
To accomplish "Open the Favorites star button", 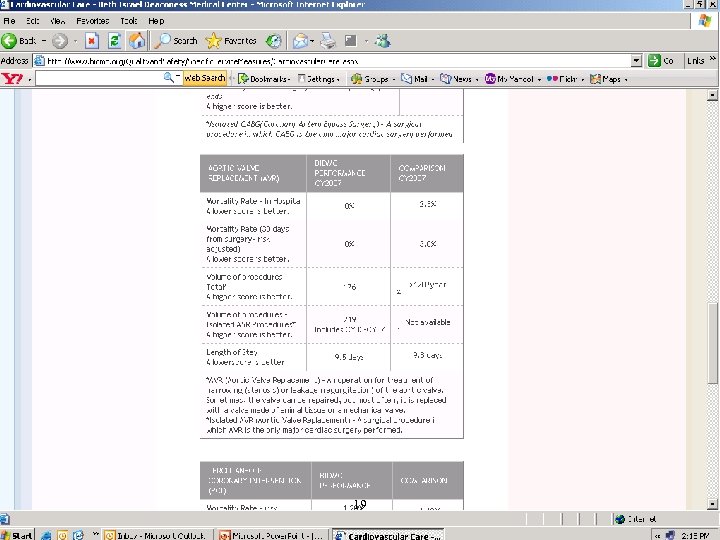I will [231, 41].
